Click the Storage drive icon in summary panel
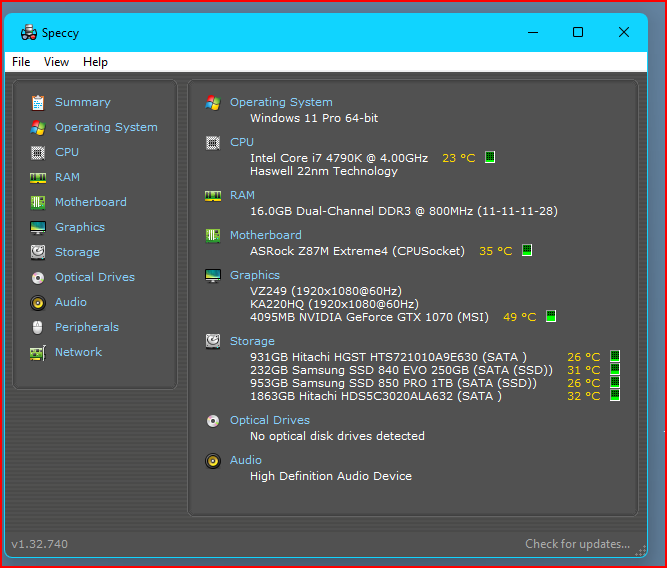Image resolution: width=667 pixels, height=568 pixels. (x=213, y=341)
